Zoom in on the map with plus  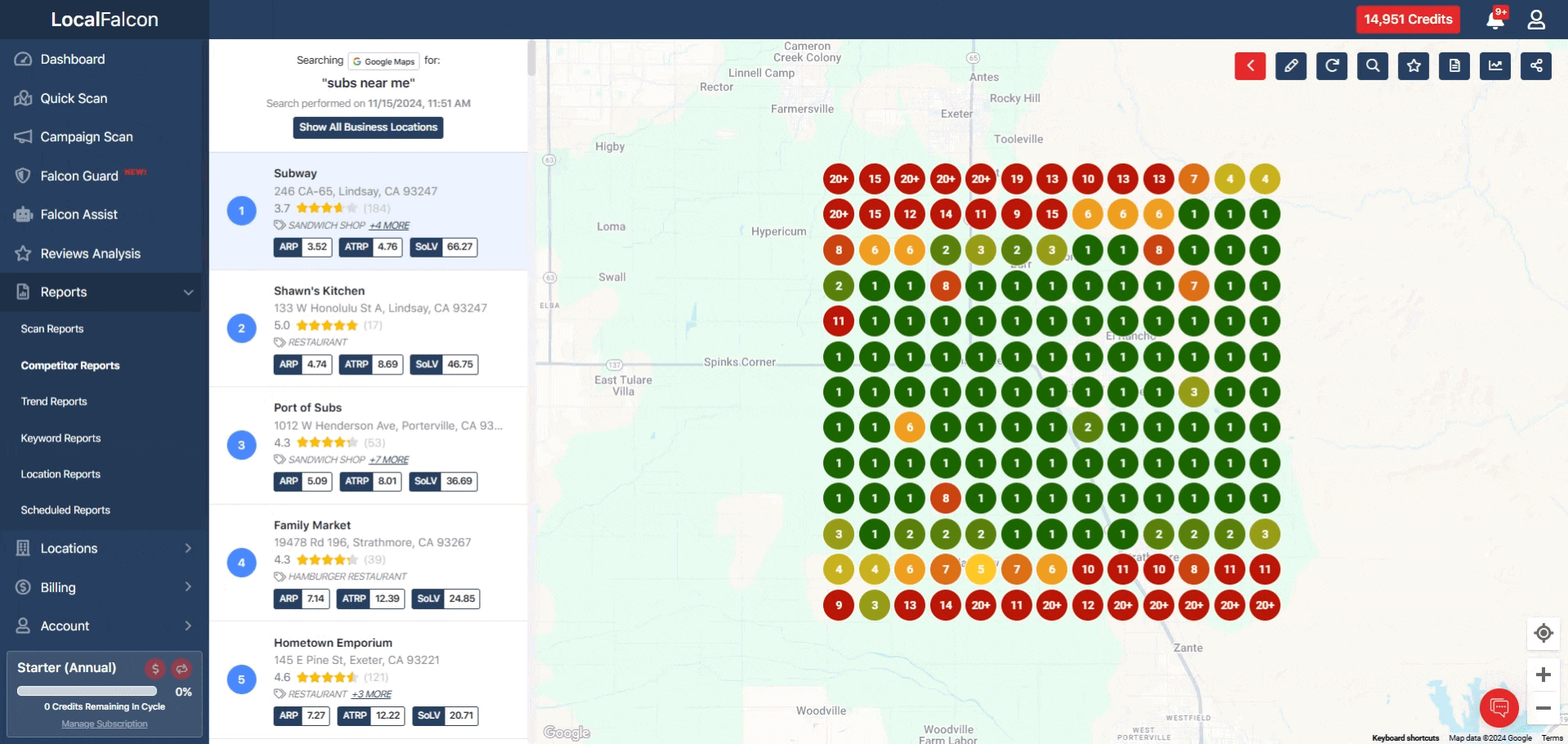(1543, 675)
